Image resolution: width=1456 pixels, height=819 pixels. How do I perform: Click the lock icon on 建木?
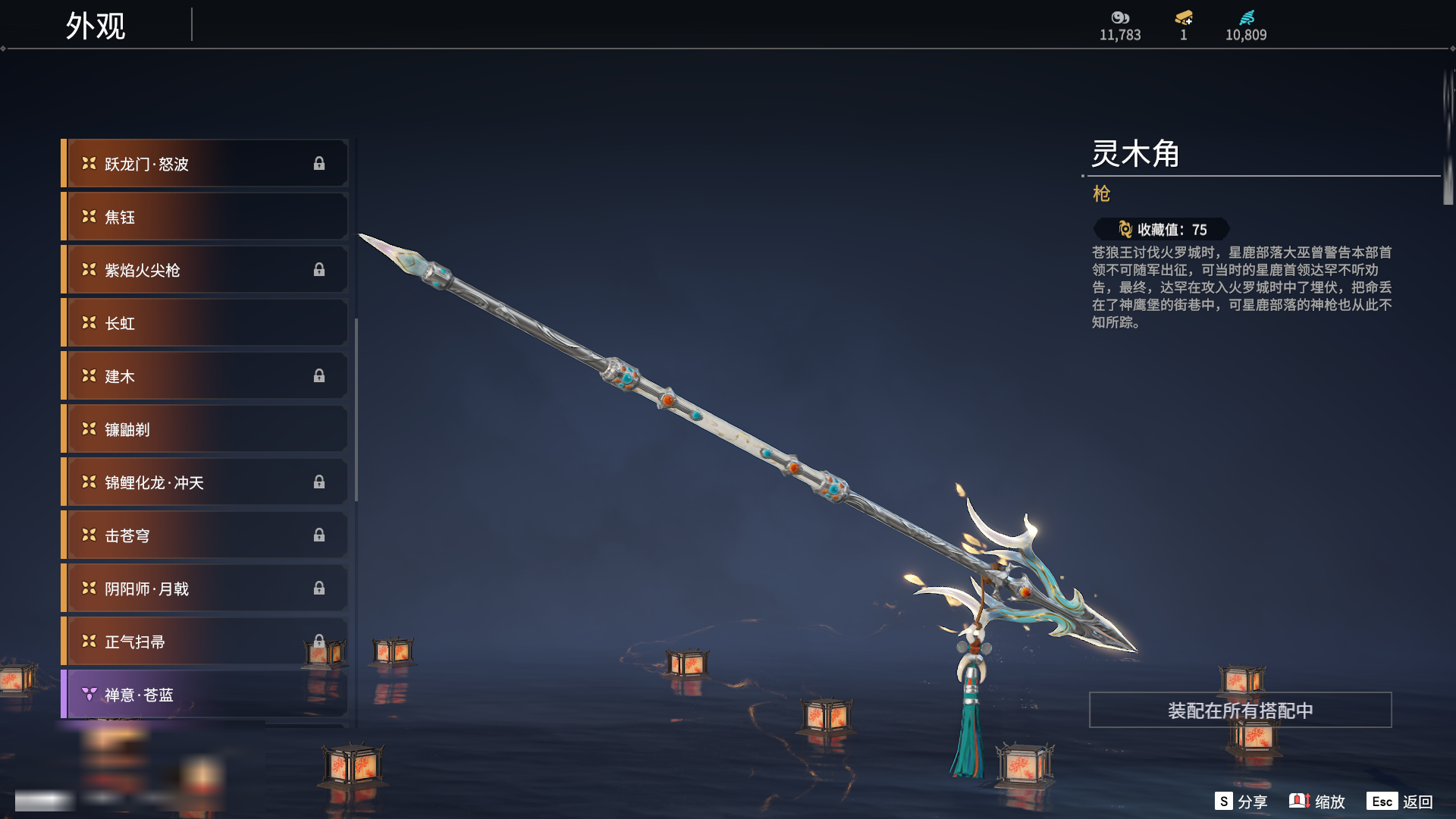coord(319,376)
